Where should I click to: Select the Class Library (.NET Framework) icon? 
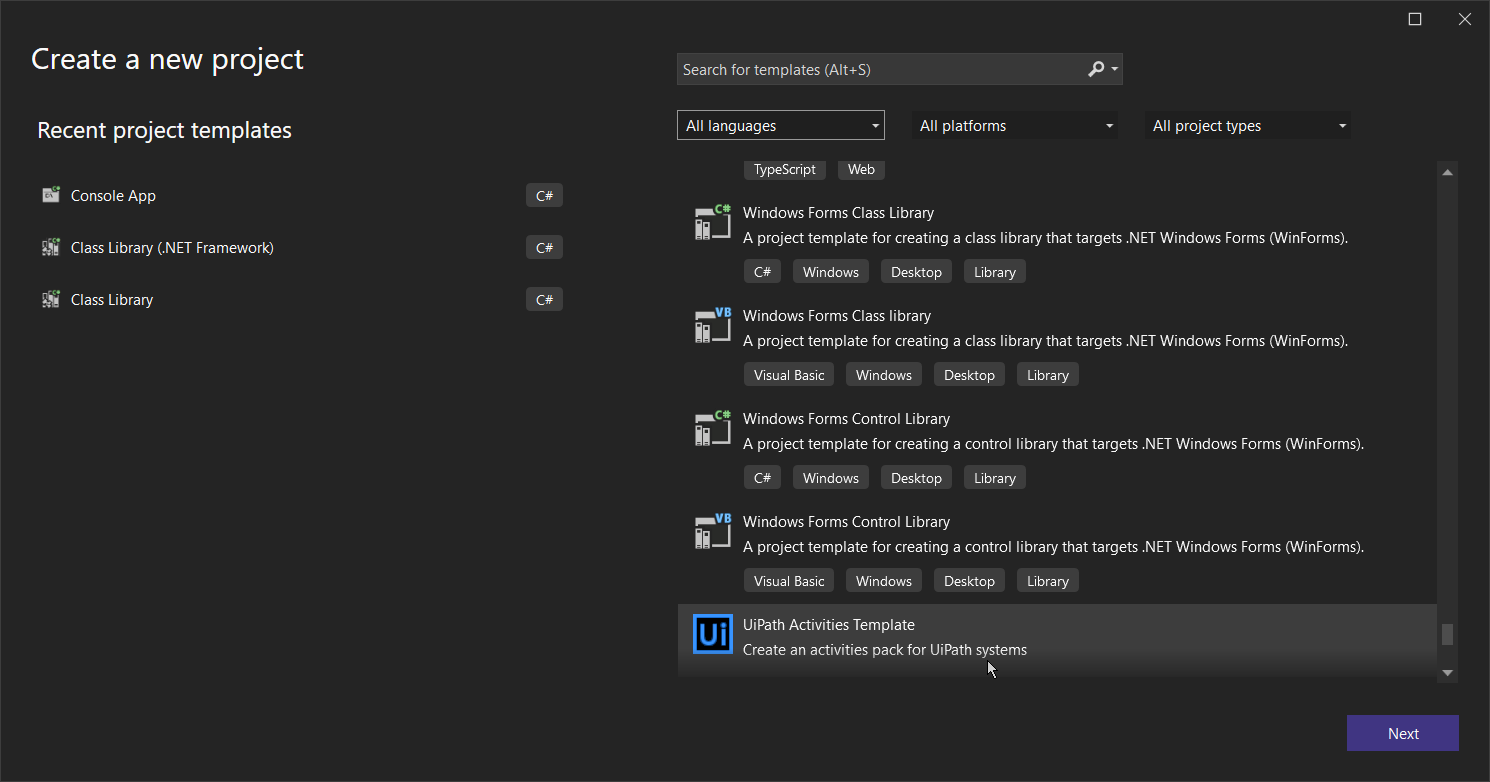(51, 247)
